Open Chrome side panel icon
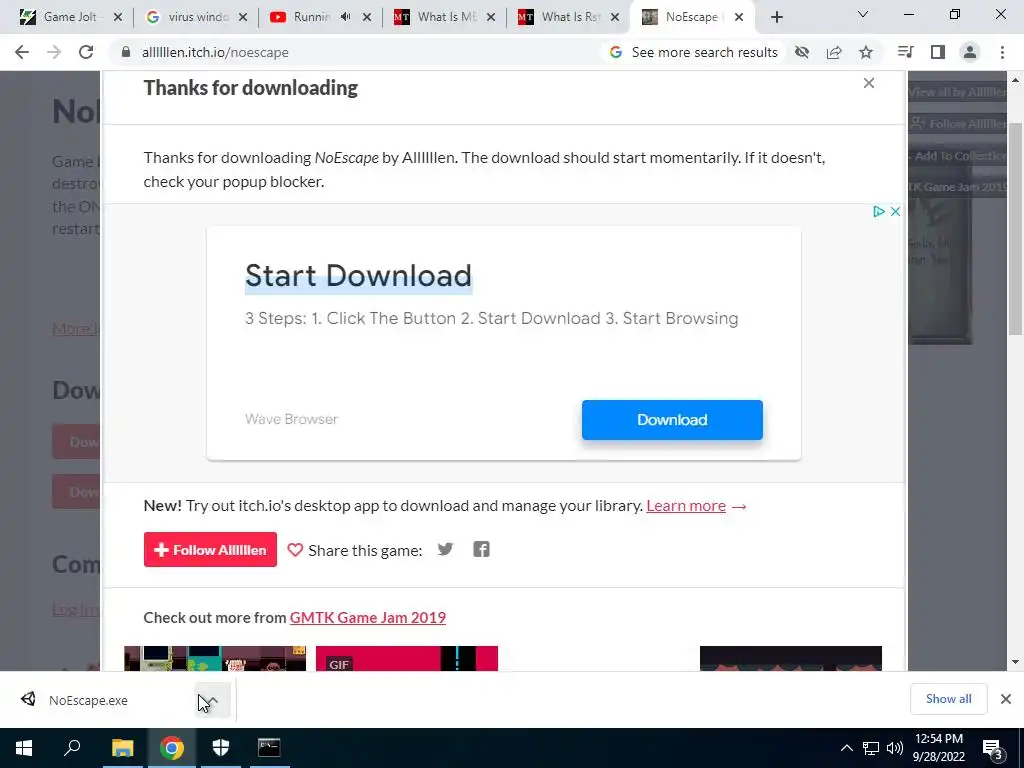 [x=938, y=52]
